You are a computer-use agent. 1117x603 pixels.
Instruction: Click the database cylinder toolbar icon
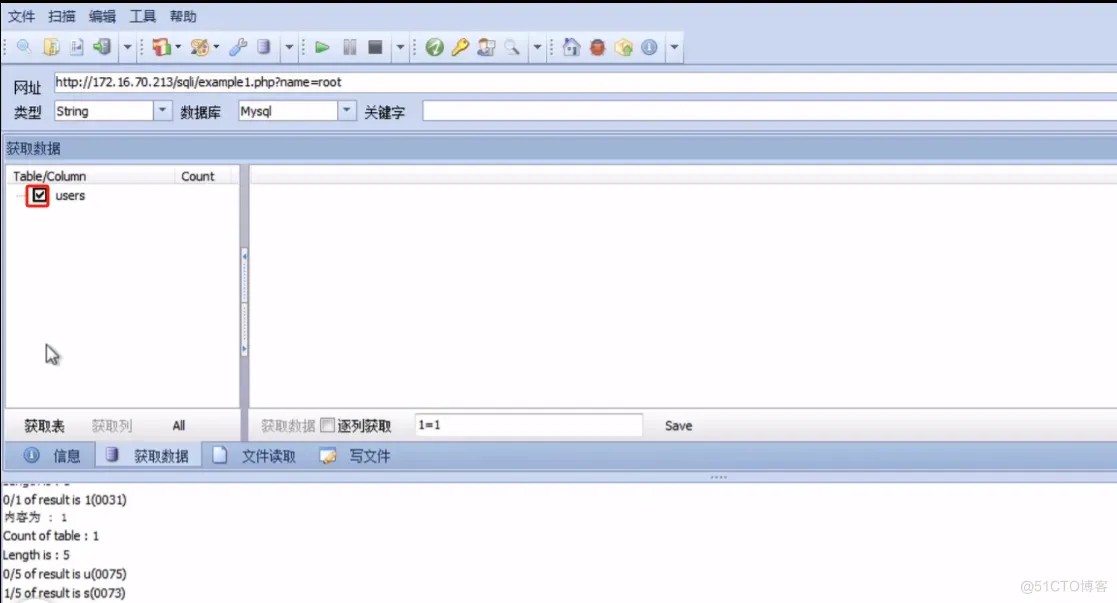pos(264,47)
